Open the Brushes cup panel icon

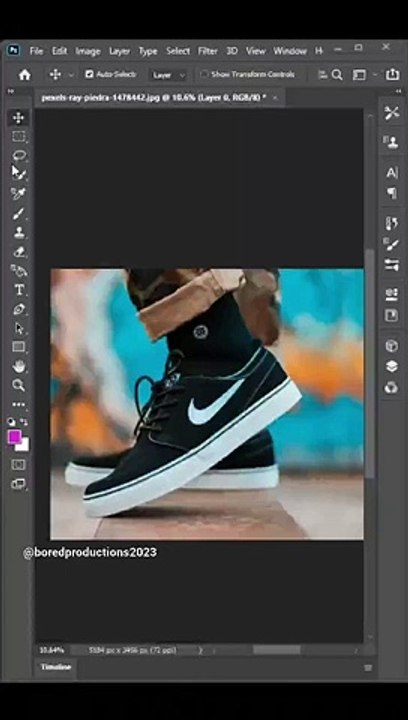391,223
